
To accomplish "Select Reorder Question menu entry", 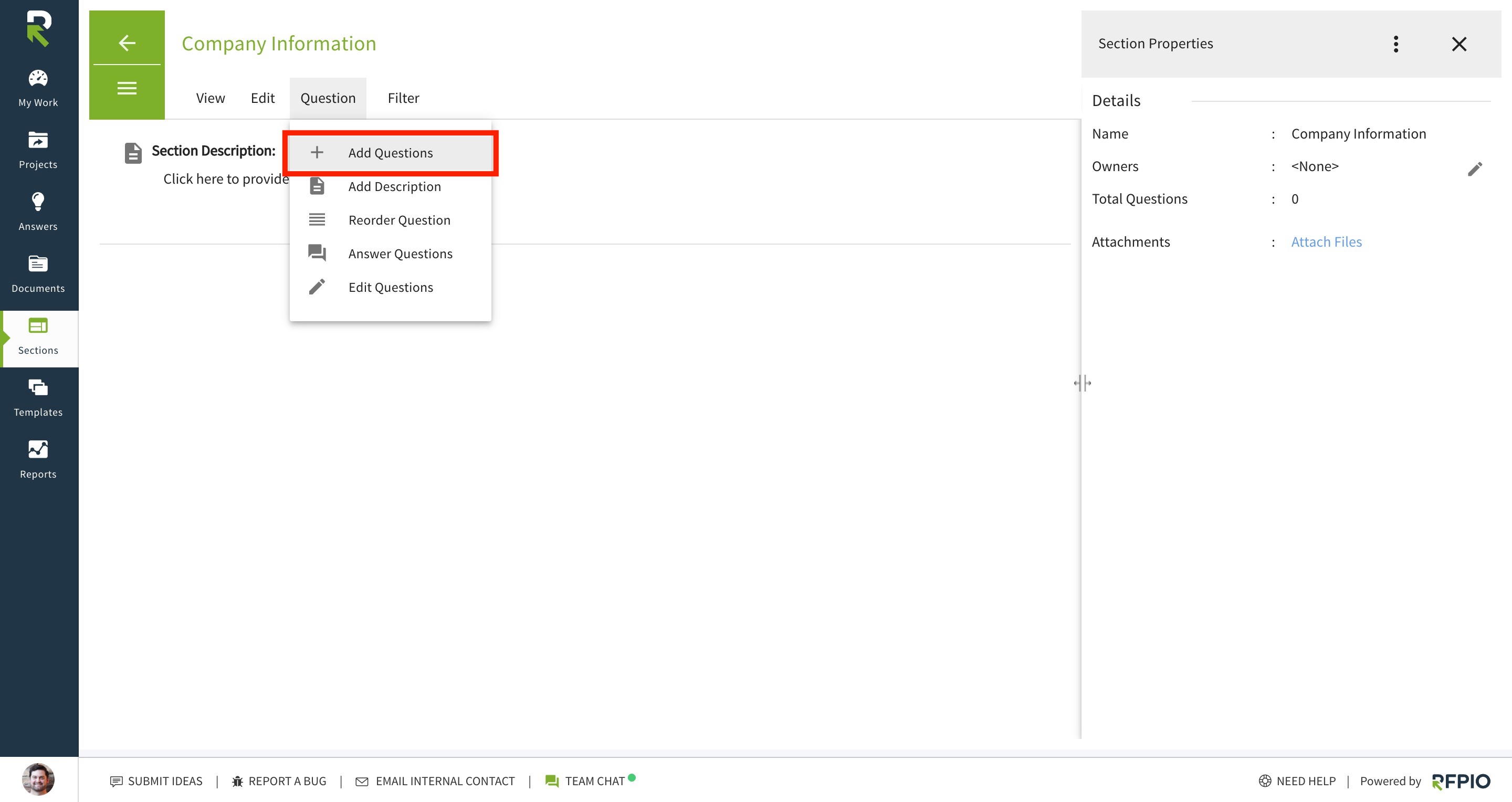I will coord(390,220).
